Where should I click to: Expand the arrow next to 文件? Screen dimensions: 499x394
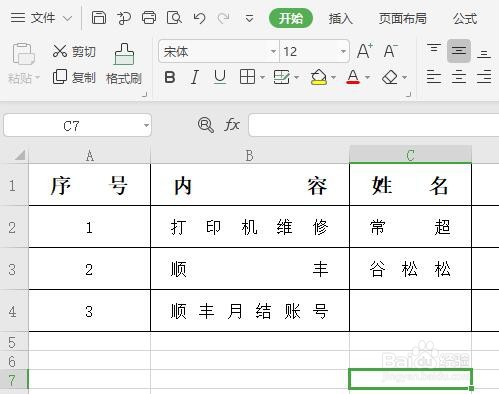click(68, 18)
